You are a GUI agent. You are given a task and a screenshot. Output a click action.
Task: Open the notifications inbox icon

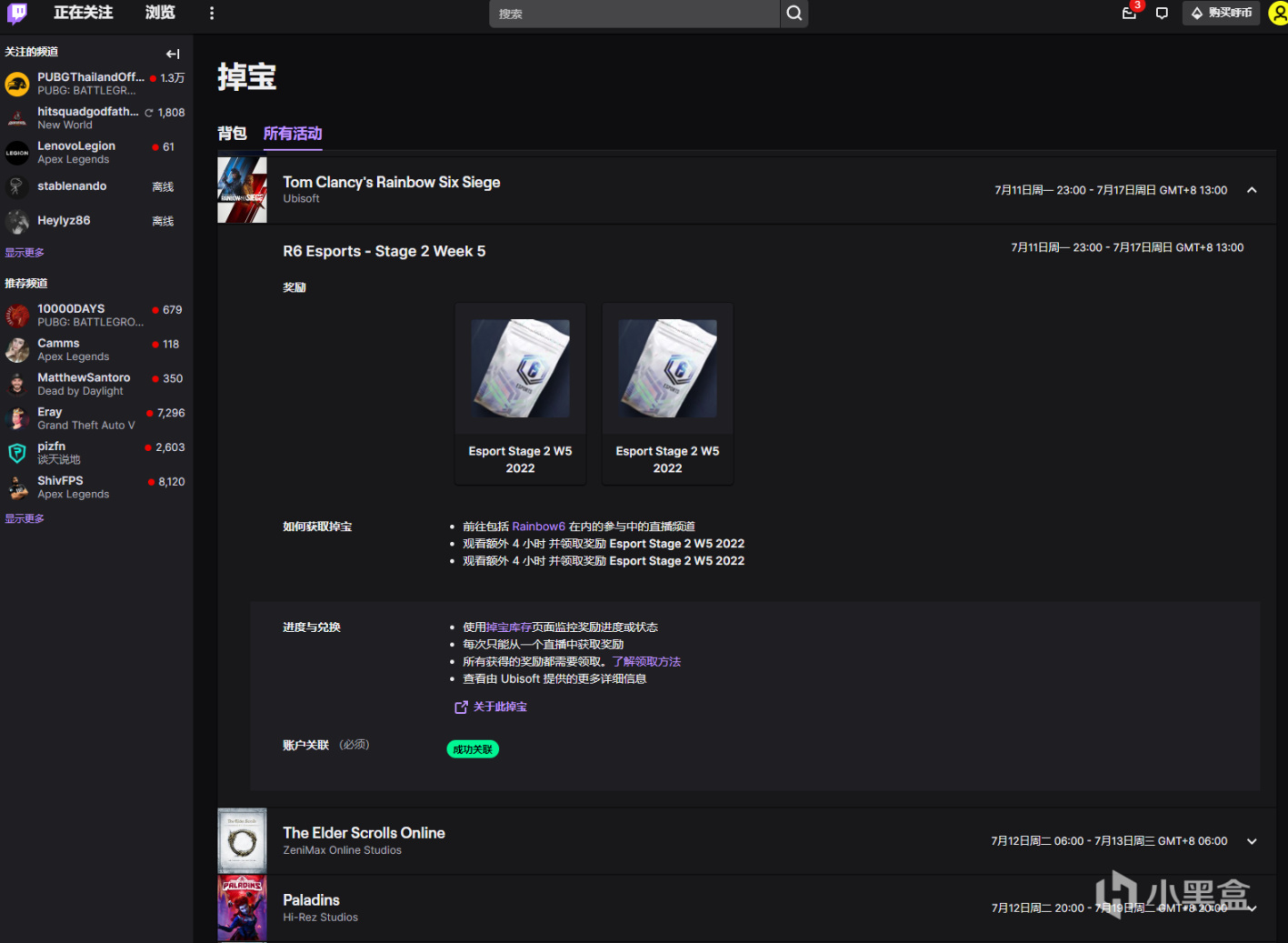pyautogui.click(x=1129, y=13)
